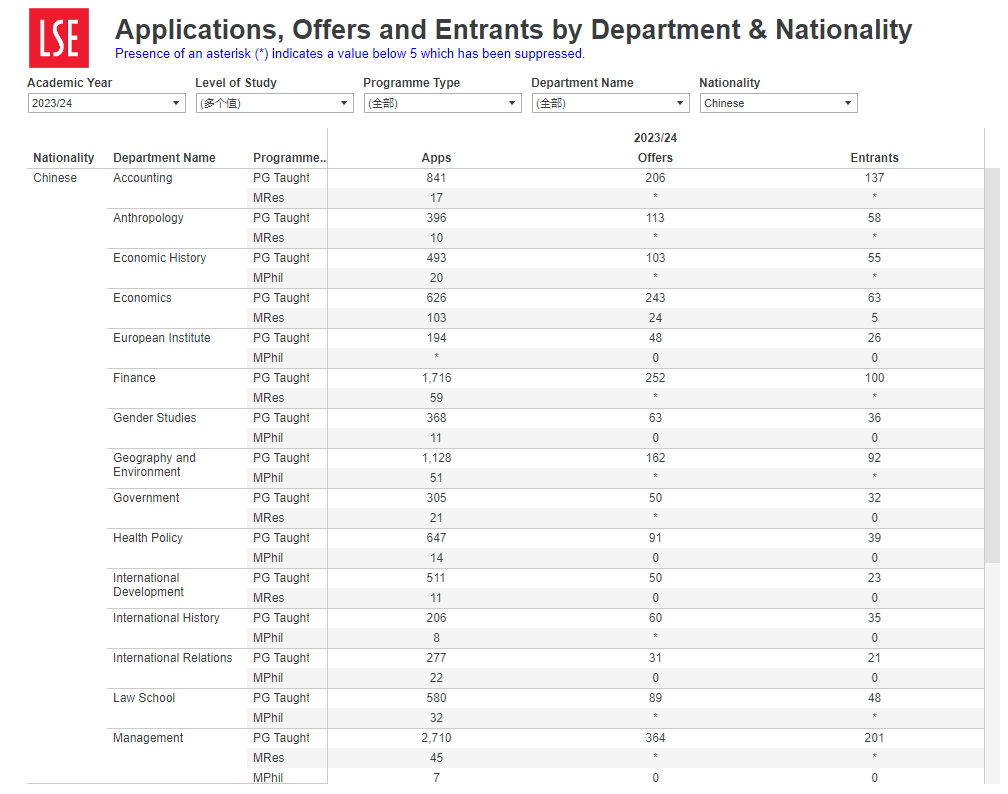Screen dimensions: 1008x794
Task: Select the International Relations row
Action: (x=172, y=658)
